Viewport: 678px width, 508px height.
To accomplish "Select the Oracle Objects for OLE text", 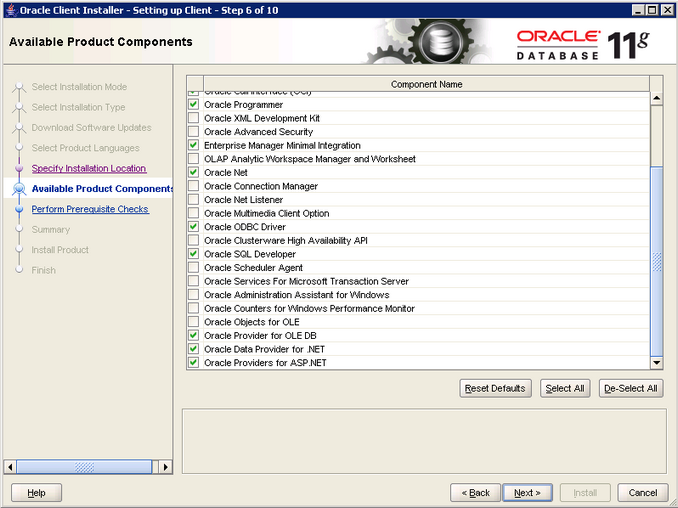I will click(252, 322).
